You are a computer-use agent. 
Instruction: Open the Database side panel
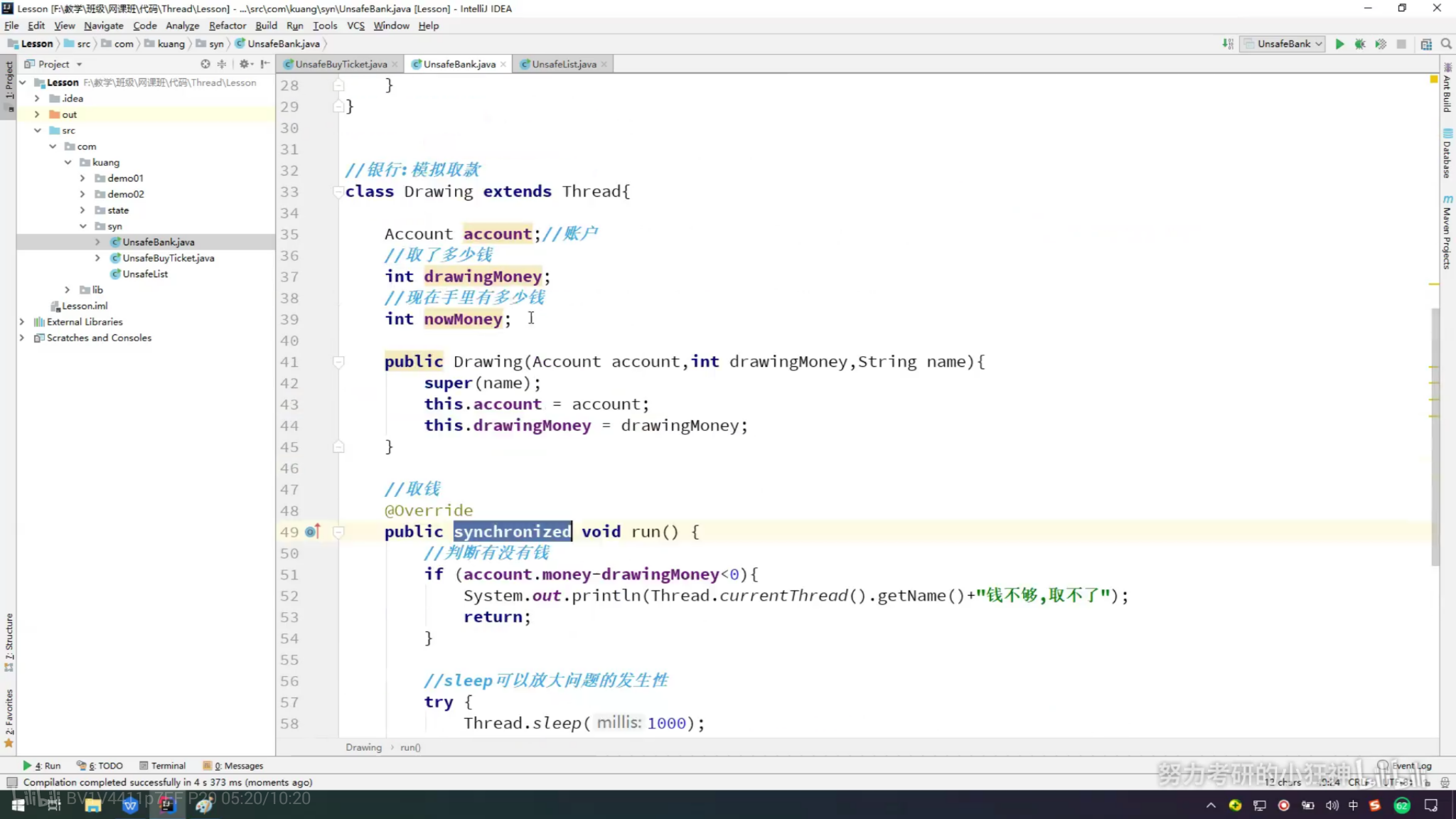(1447, 154)
